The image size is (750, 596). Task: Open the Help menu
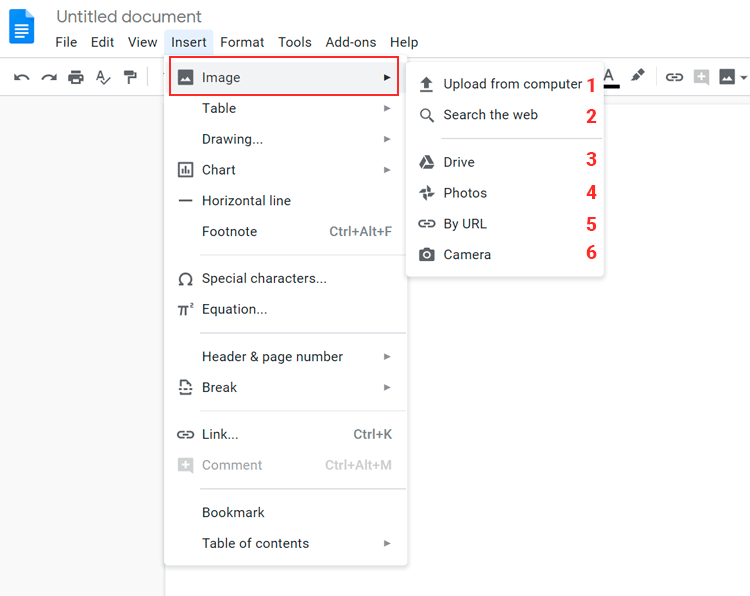[404, 42]
